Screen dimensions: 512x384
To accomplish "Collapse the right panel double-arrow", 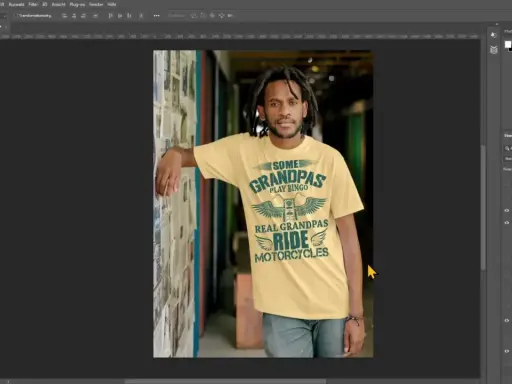I will click(x=497, y=24).
